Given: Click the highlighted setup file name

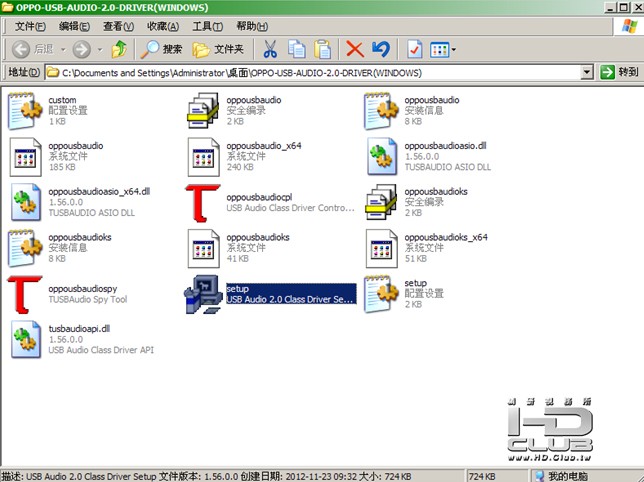Looking at the screenshot, I should click(238, 289).
